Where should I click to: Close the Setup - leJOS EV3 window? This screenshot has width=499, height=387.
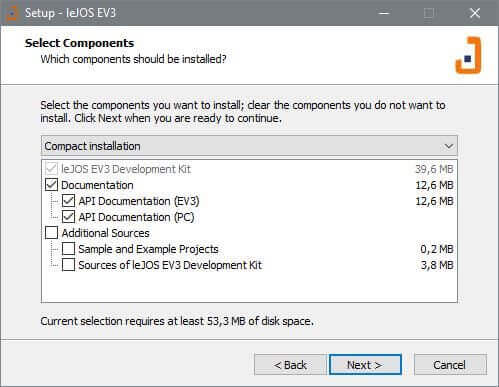(475, 13)
